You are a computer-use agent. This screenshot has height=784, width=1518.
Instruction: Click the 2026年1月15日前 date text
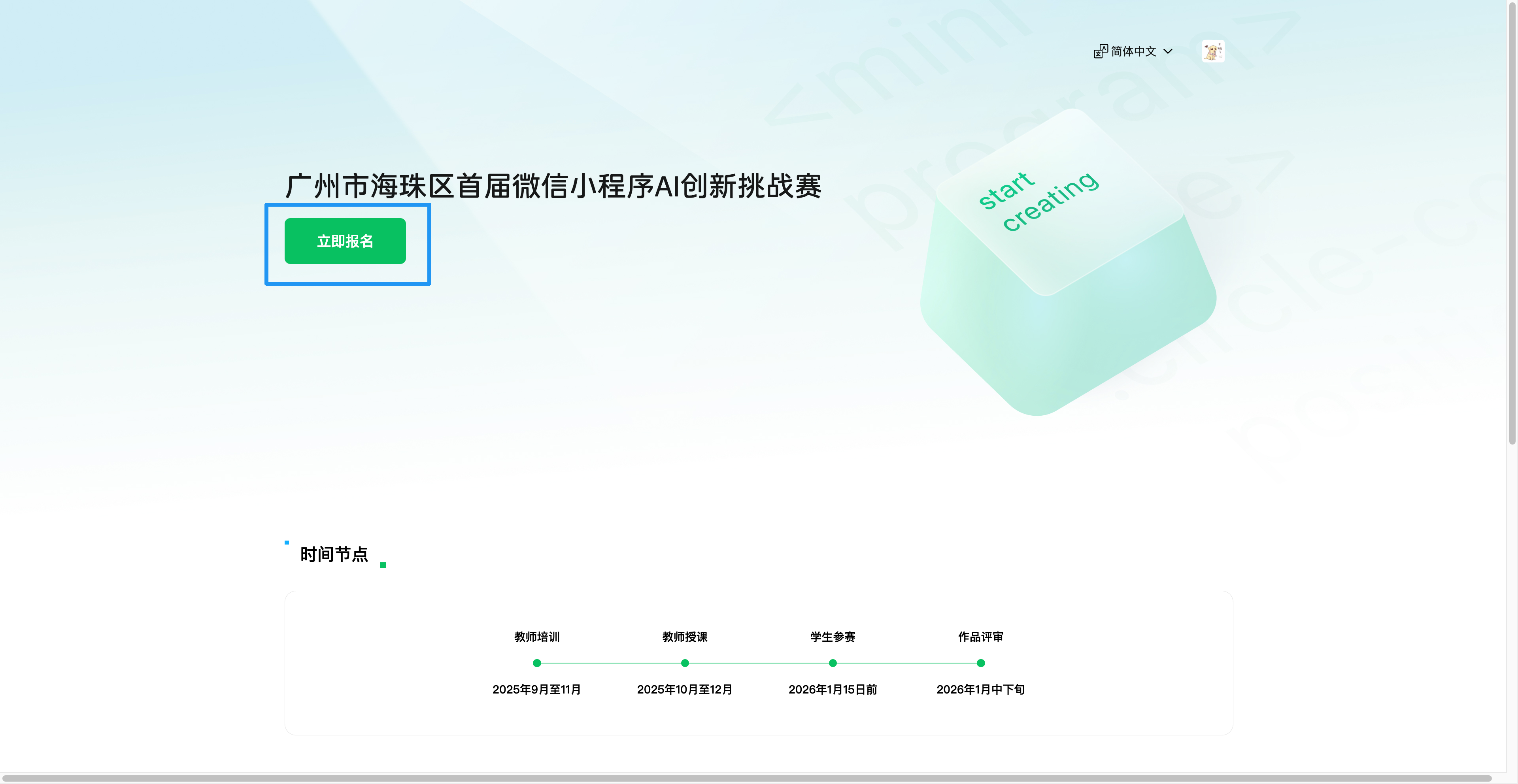(832, 689)
